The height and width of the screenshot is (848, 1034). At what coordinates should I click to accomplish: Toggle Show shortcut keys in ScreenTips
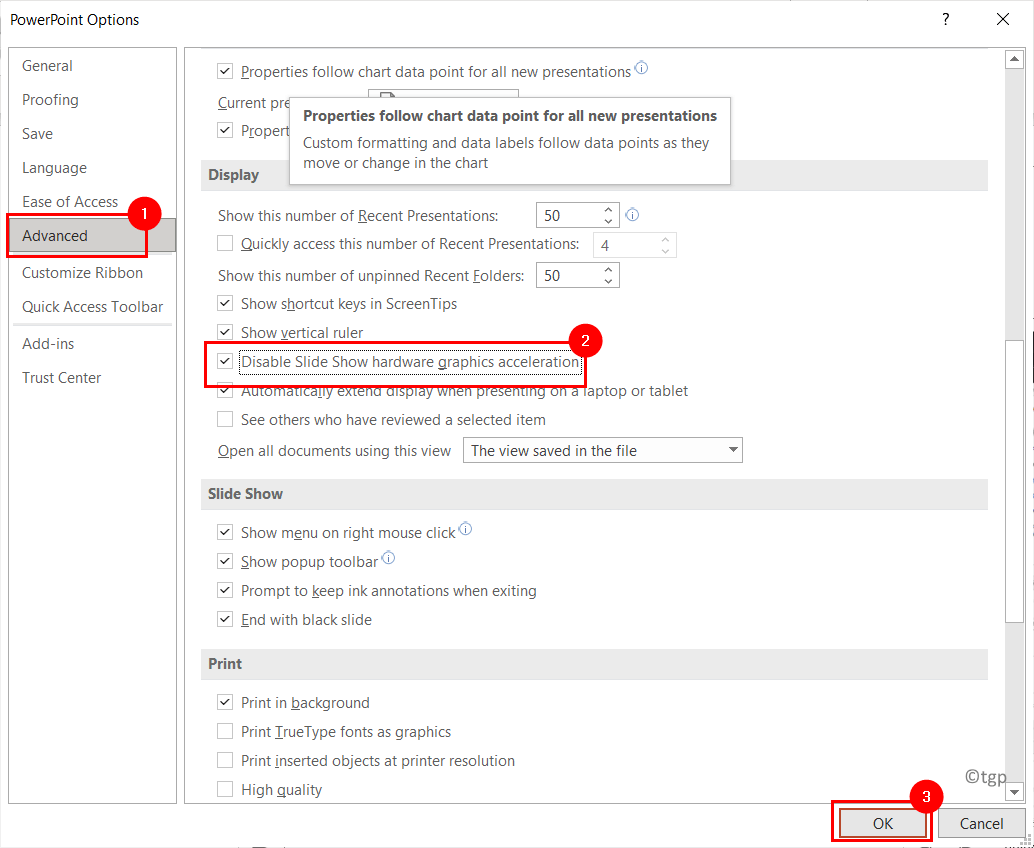click(x=226, y=304)
